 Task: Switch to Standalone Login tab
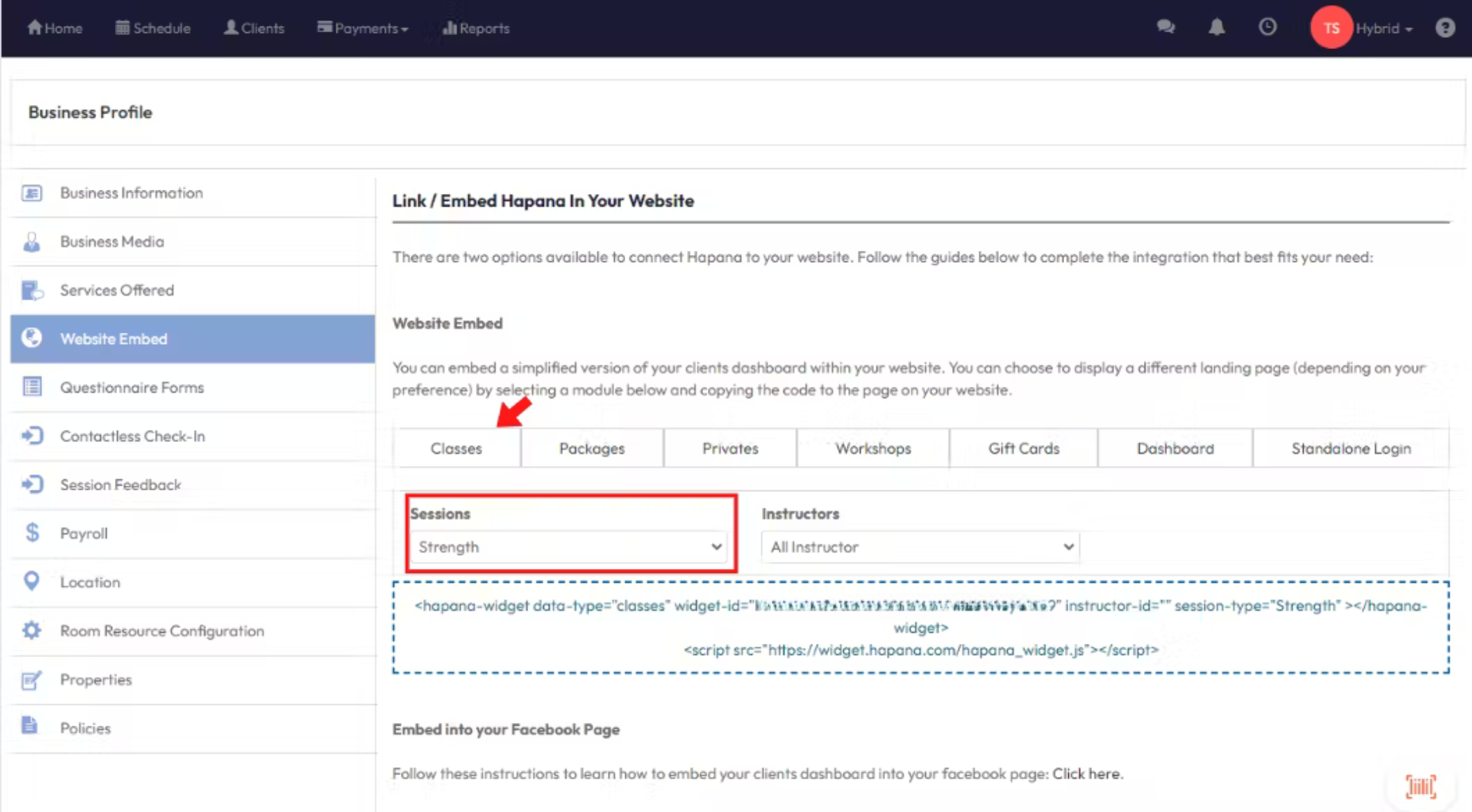pos(1351,448)
